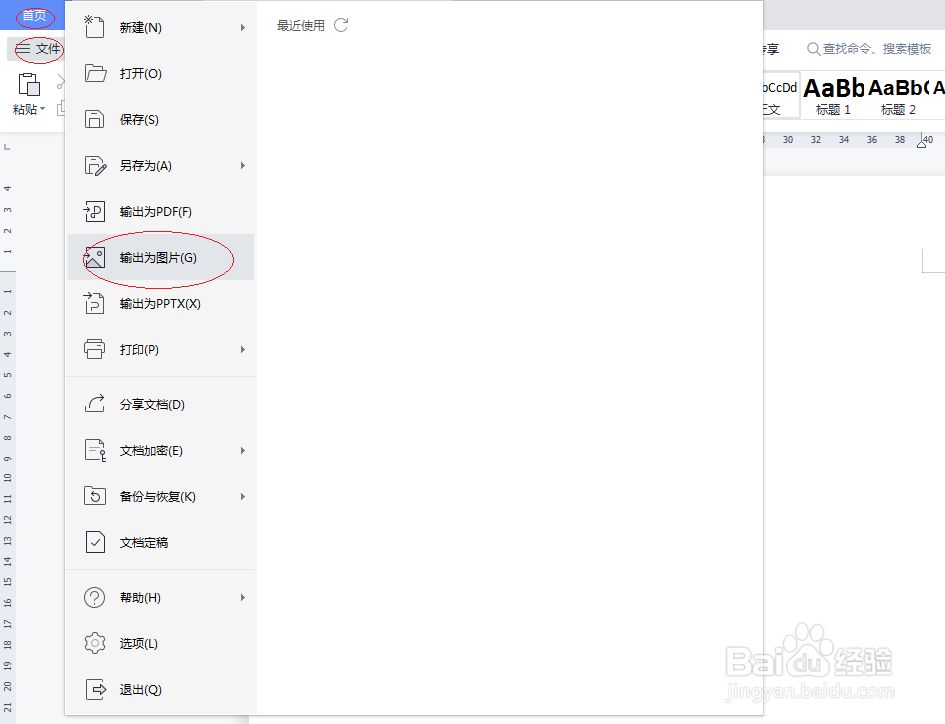Click the hamburger icon beside 文件
Image resolution: width=945 pixels, height=724 pixels.
(x=23, y=49)
